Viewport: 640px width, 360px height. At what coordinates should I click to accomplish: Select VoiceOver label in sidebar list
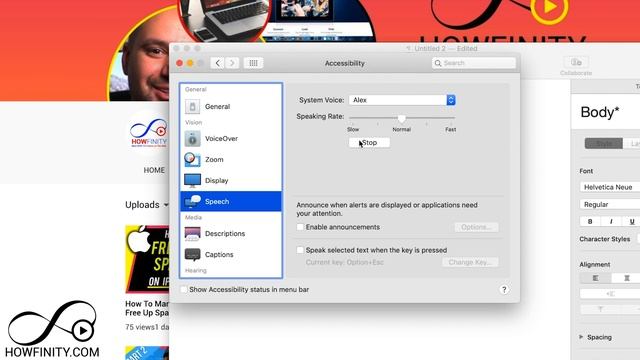222,139
